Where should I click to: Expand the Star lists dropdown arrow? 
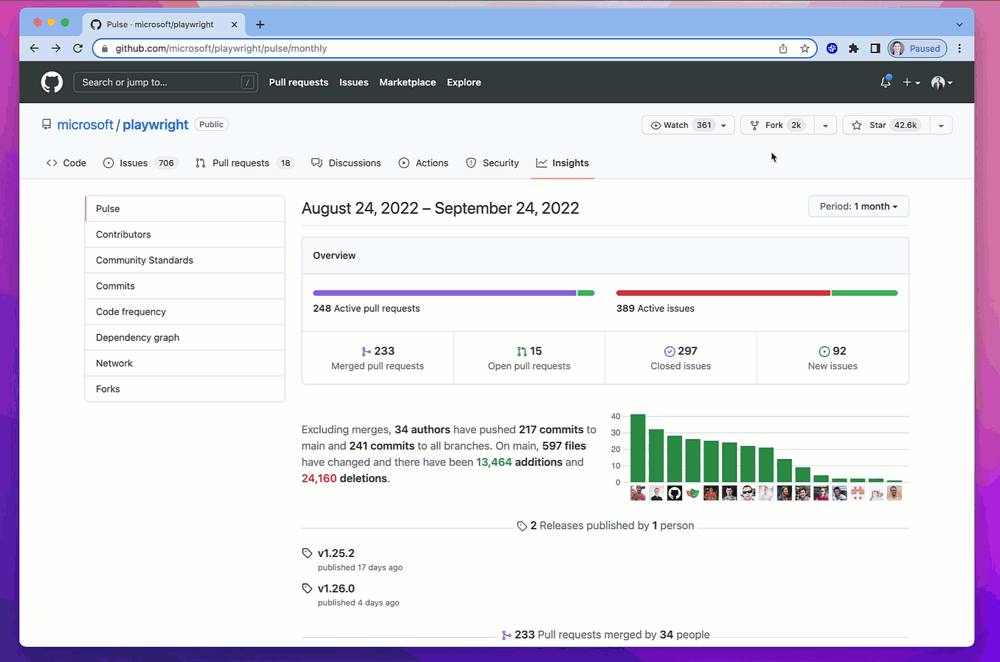[941, 125]
